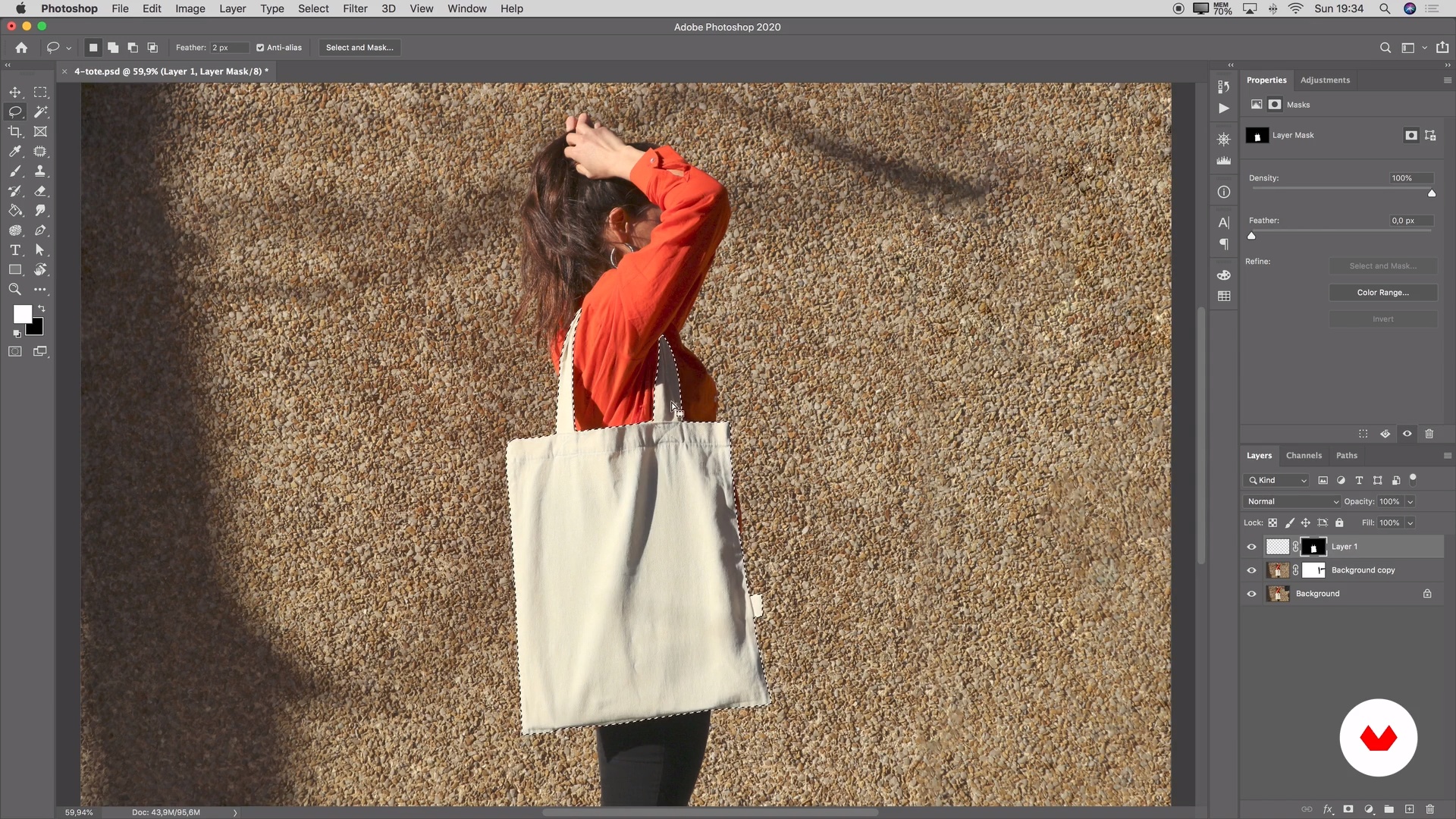Toggle lock position icon
Screen dimensions: 1456x819
pos(1306,522)
